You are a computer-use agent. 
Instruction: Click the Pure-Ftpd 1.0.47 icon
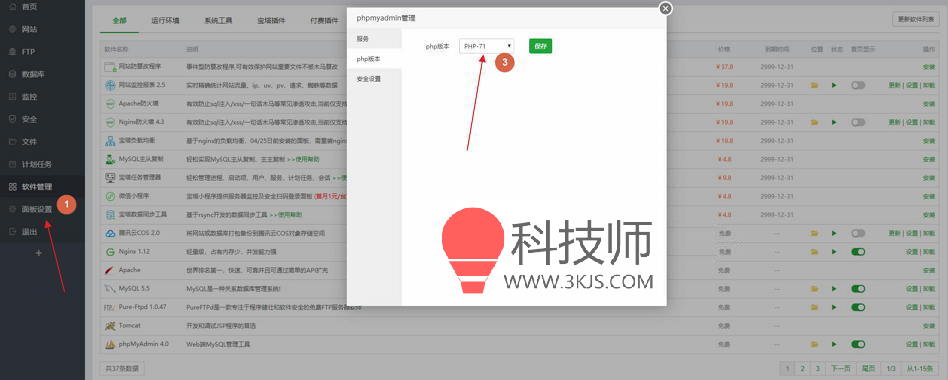(110, 307)
